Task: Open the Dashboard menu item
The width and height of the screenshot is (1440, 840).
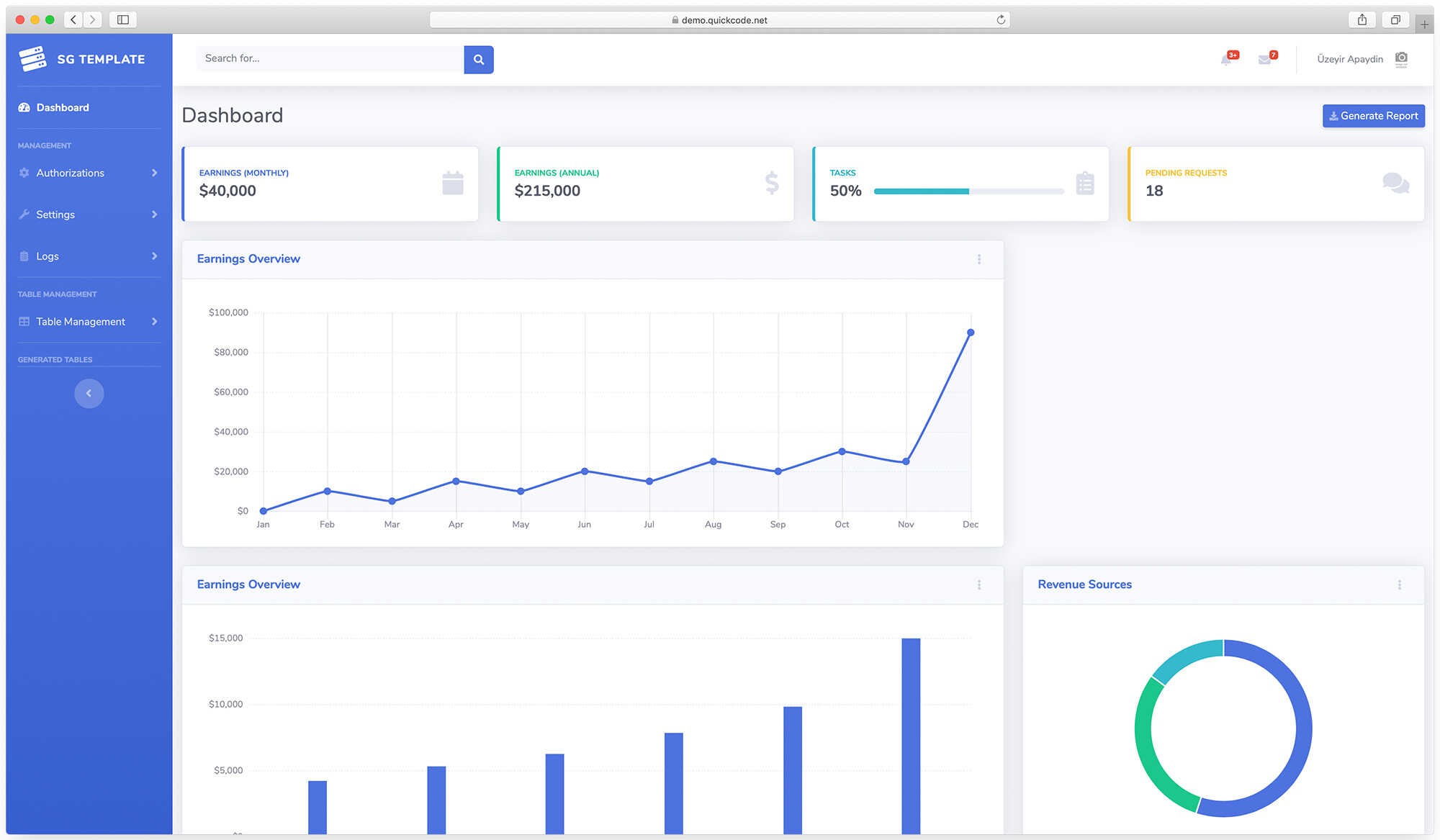Action: [63, 108]
